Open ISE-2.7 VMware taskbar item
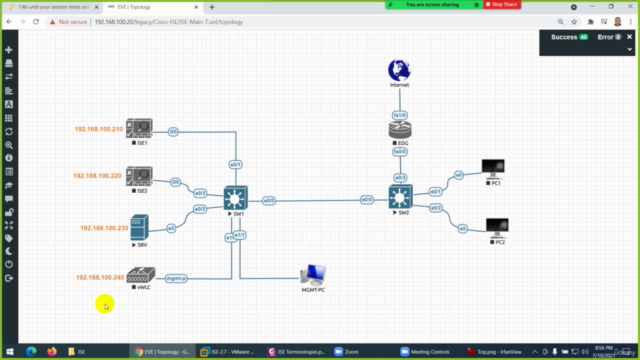The width and height of the screenshot is (640, 360). tap(229, 351)
